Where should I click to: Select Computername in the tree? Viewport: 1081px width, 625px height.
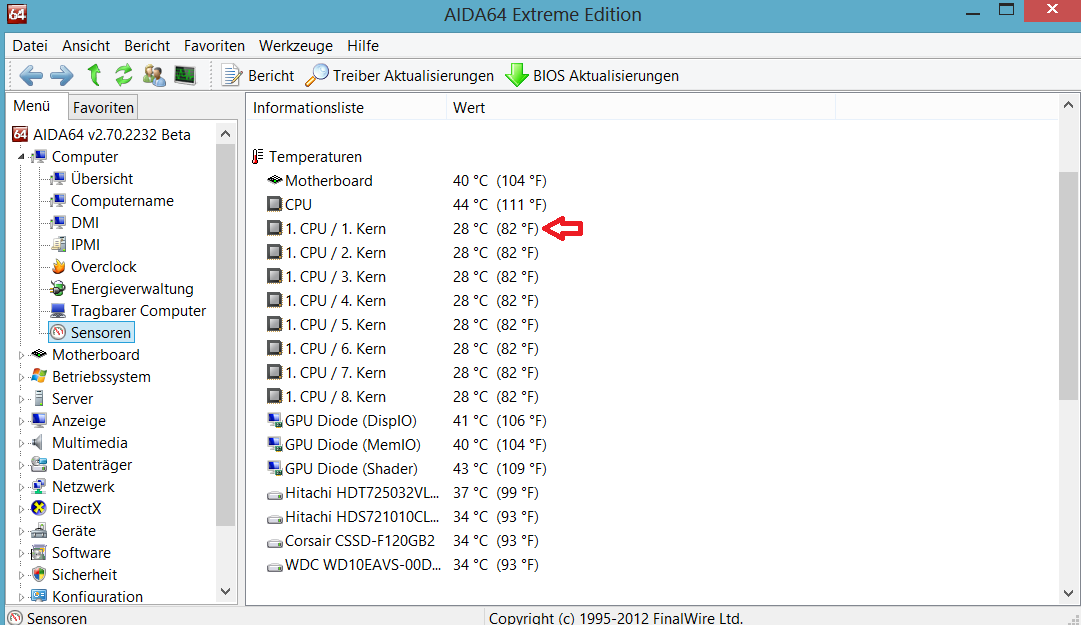[122, 201]
